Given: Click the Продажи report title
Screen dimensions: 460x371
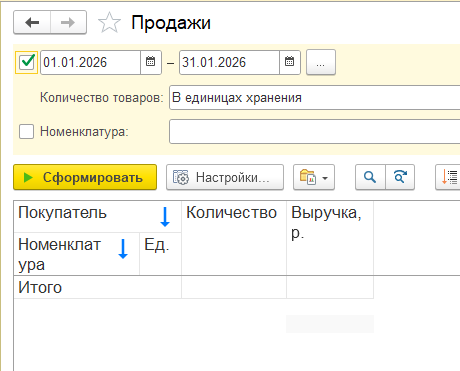Looking at the screenshot, I should coord(171,23).
